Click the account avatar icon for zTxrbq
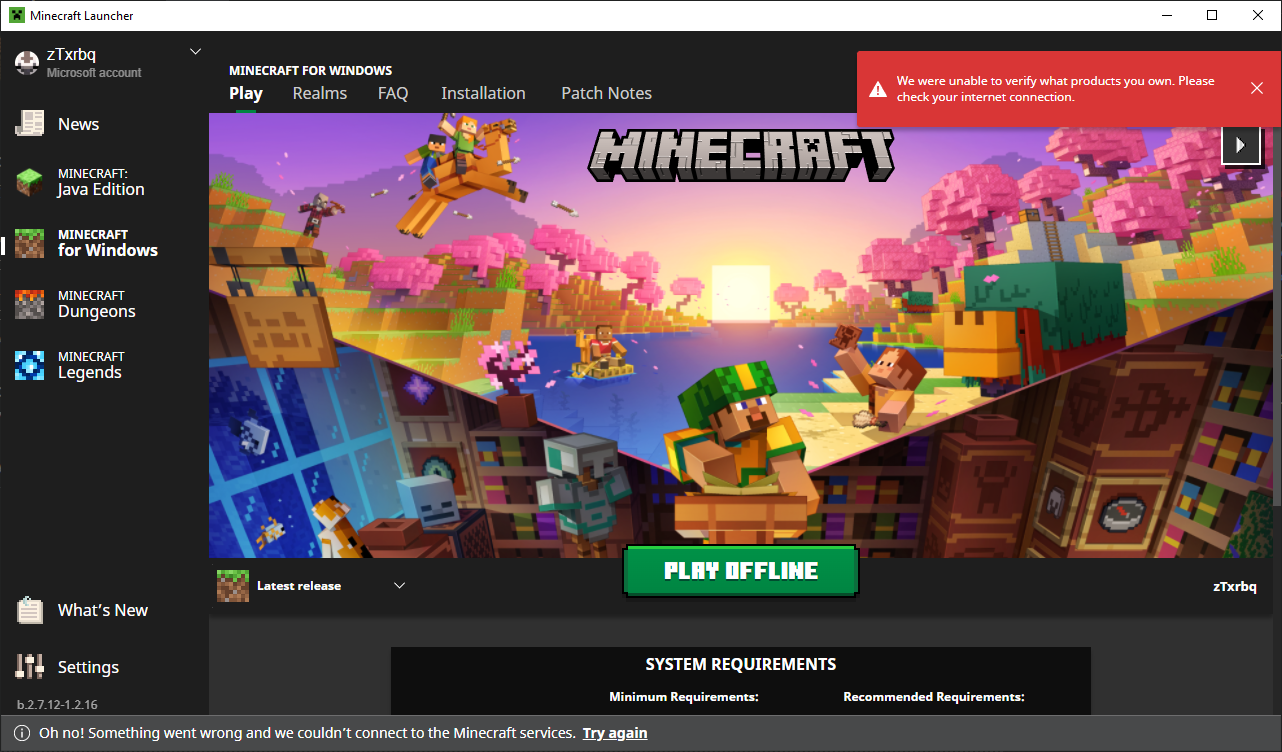Image resolution: width=1282 pixels, height=752 pixels. (26, 62)
